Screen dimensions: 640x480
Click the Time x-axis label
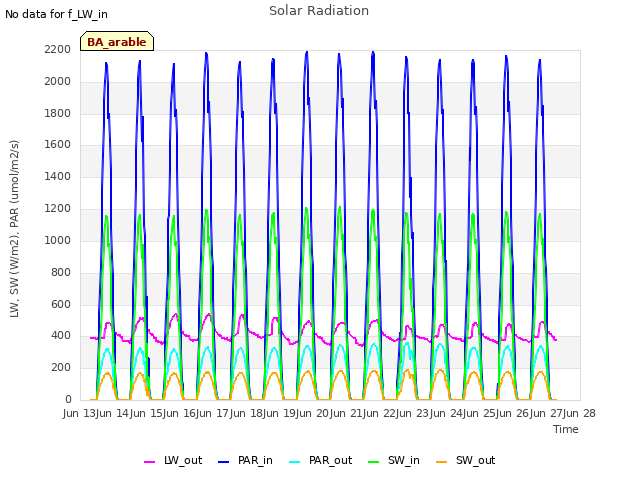coord(566,429)
